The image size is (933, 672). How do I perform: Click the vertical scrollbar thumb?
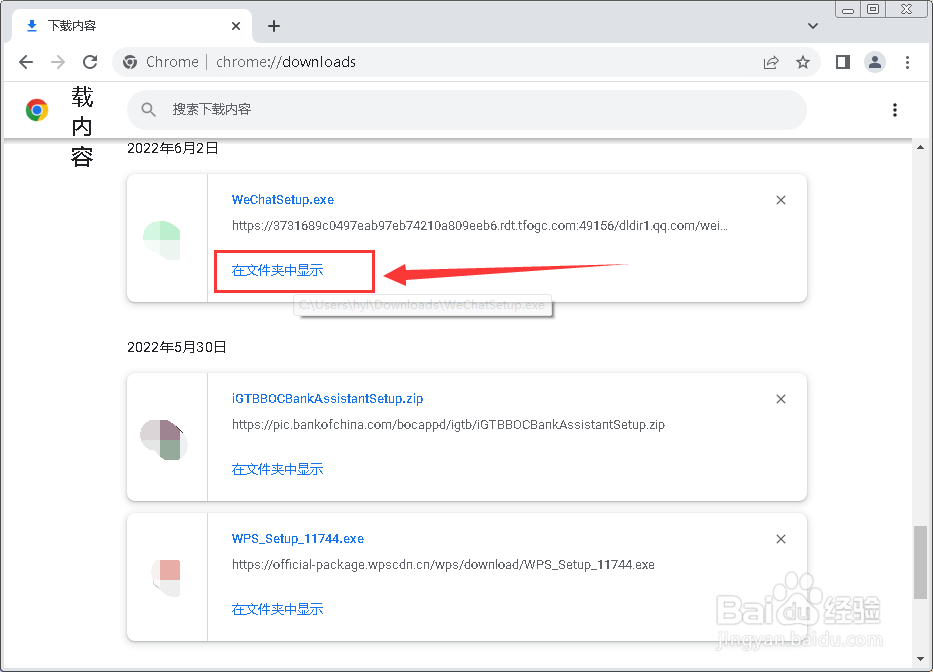tap(921, 562)
